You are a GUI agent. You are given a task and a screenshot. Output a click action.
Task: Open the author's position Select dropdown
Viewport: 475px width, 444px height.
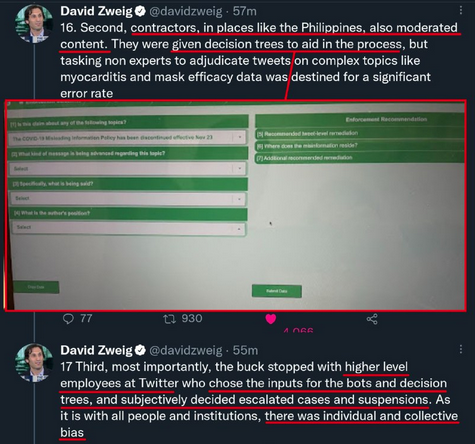point(129,228)
